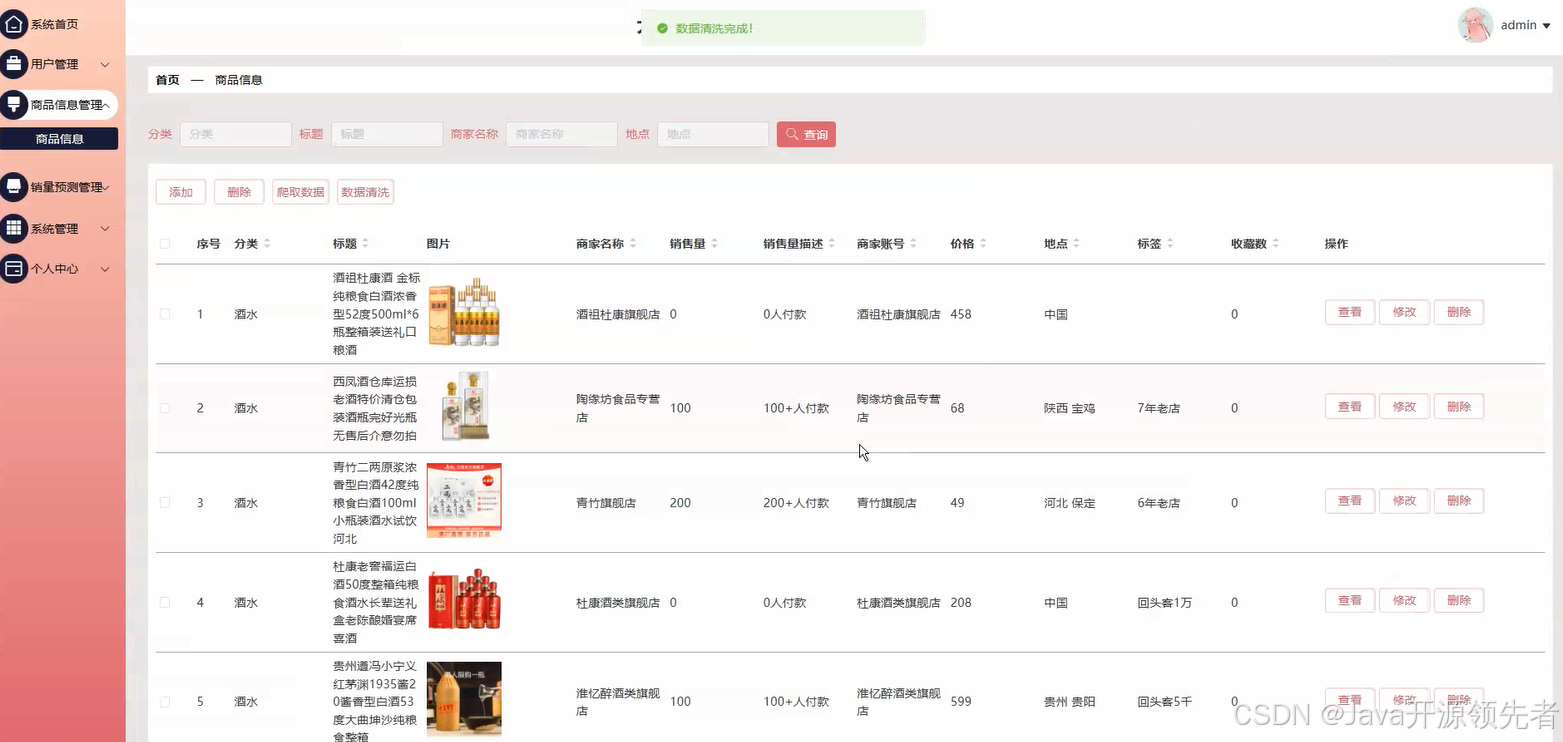The image size is (1563, 742).
Task: Click the 添加 button
Action: point(181,192)
